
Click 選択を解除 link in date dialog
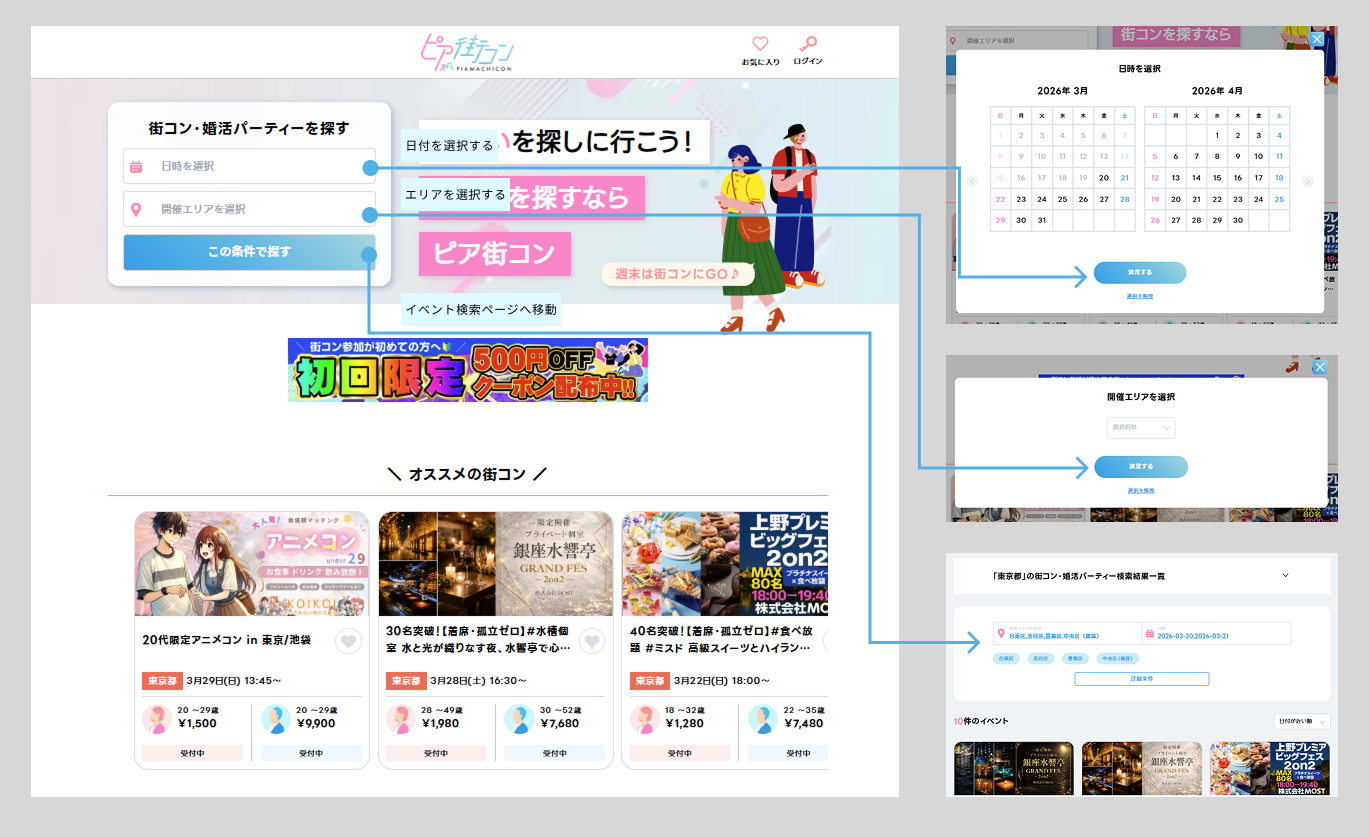tap(1140, 296)
